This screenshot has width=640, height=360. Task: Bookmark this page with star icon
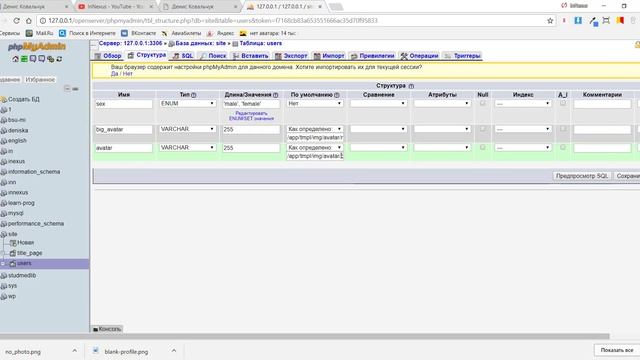[x=550, y=20]
